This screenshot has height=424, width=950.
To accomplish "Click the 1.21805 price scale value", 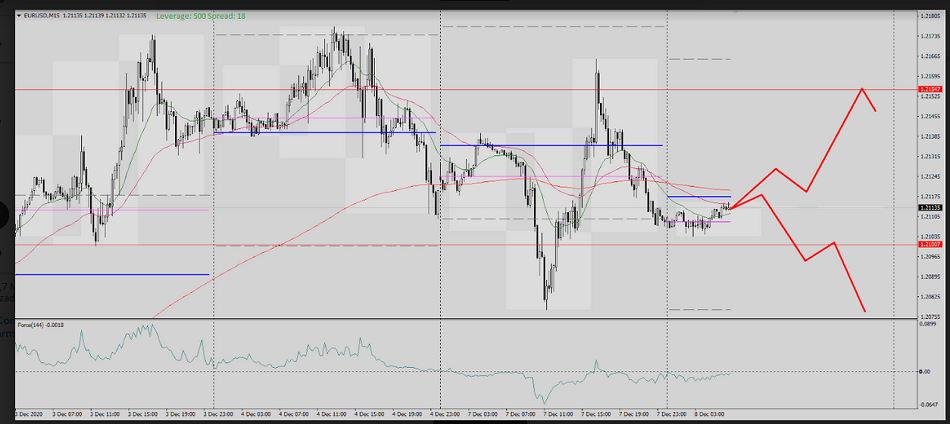I will (930, 15).
